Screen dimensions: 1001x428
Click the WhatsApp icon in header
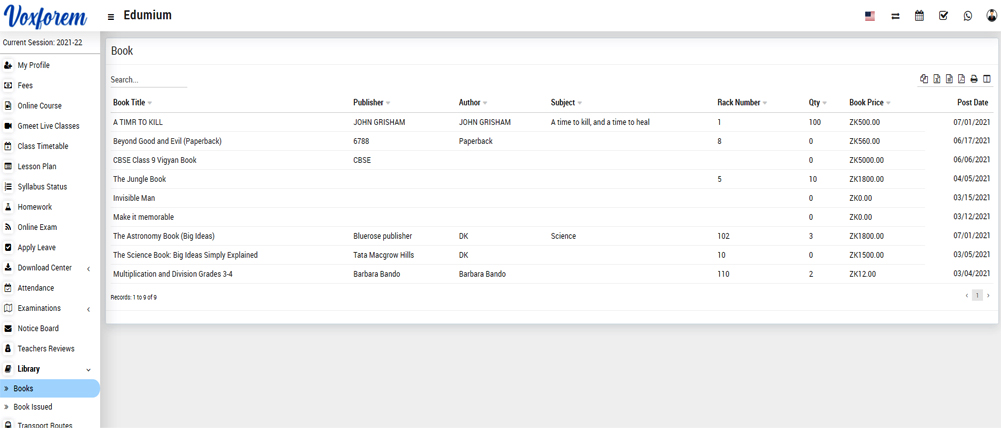[x=968, y=16]
